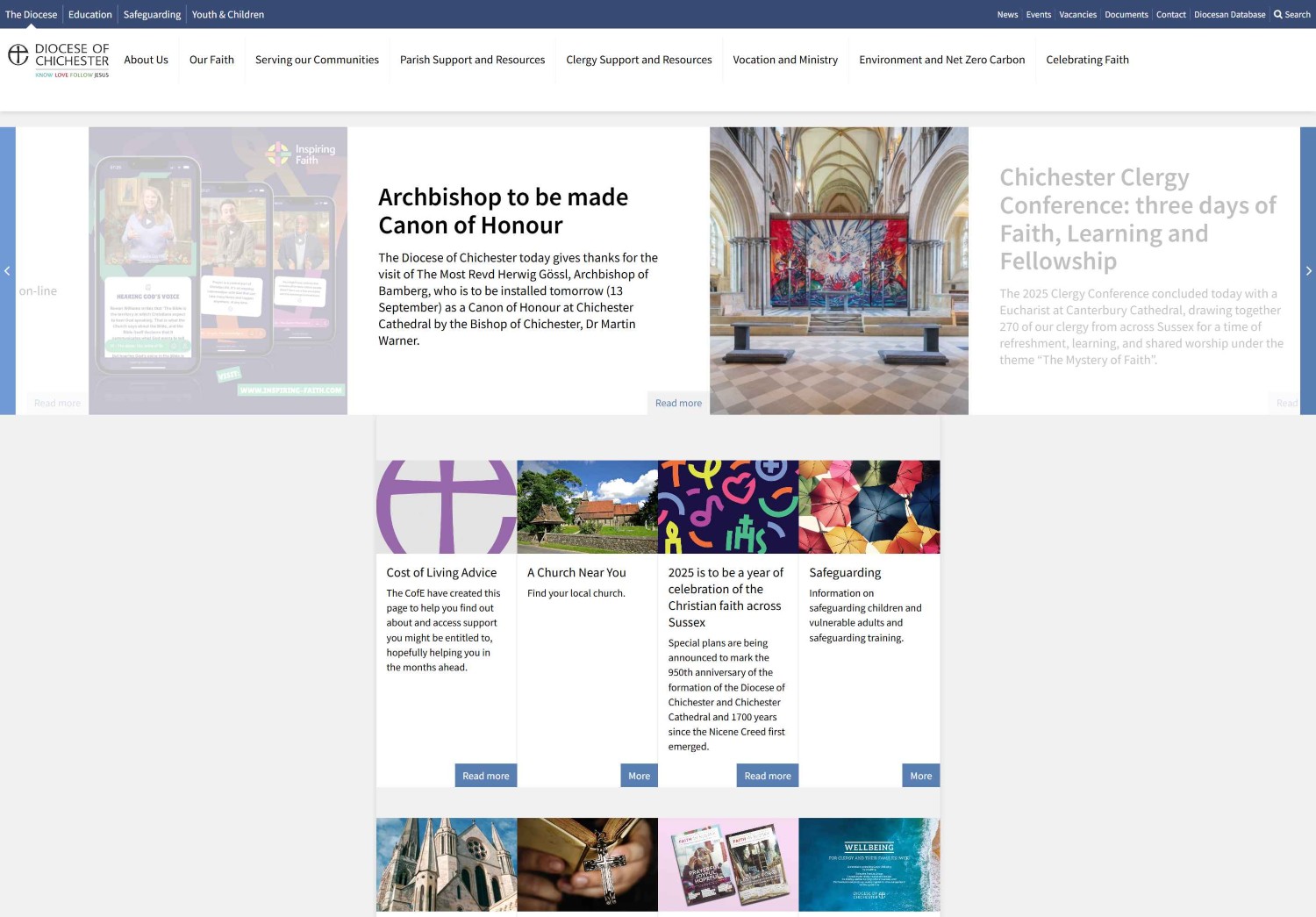Open the Diocesan Database link
The height and width of the screenshot is (917, 1316).
(x=1229, y=14)
